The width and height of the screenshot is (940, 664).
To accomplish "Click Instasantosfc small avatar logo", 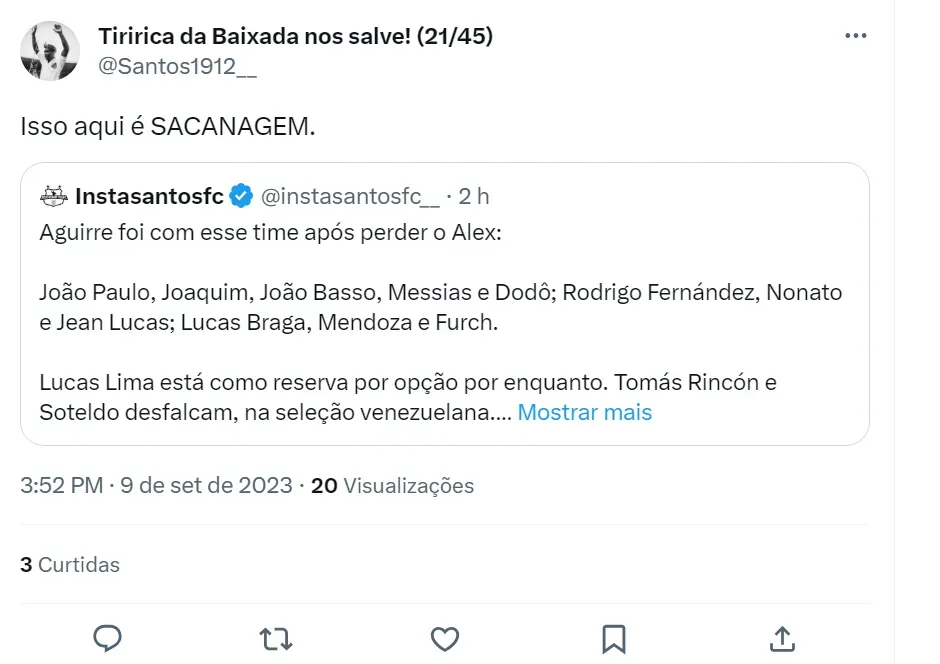I will point(54,196).
